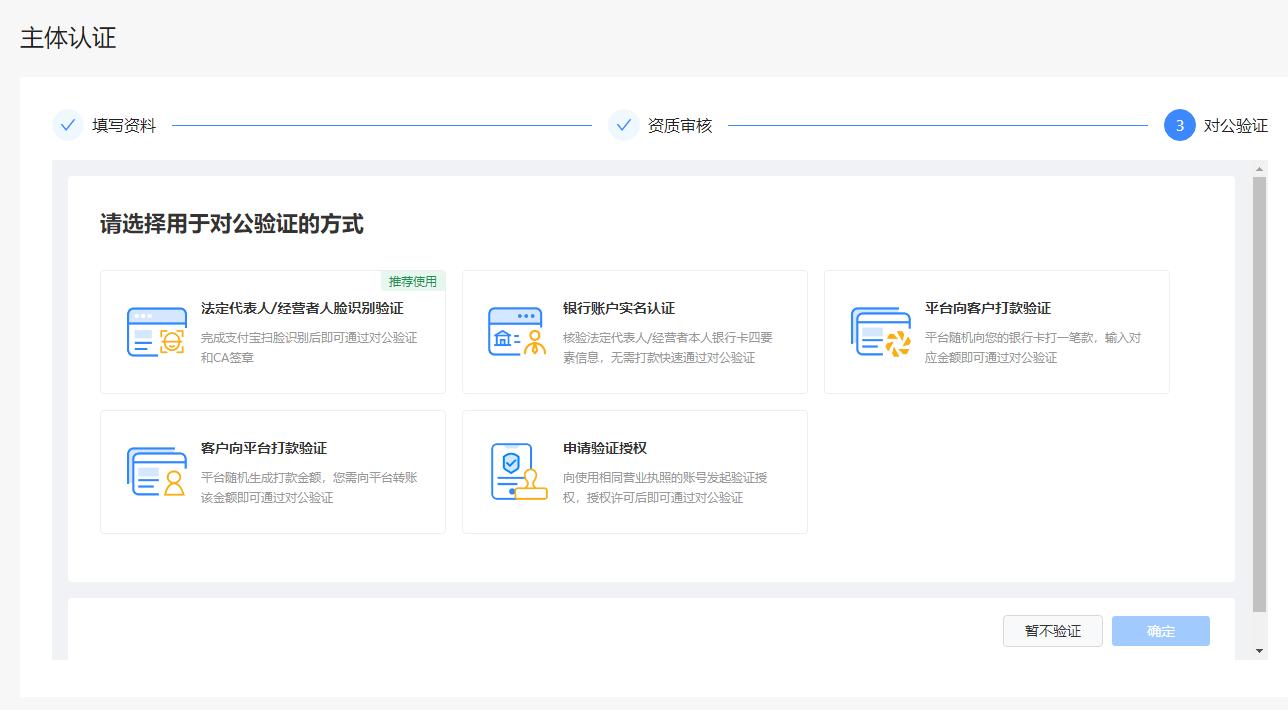Click the 暂不验证 button

click(x=1053, y=631)
